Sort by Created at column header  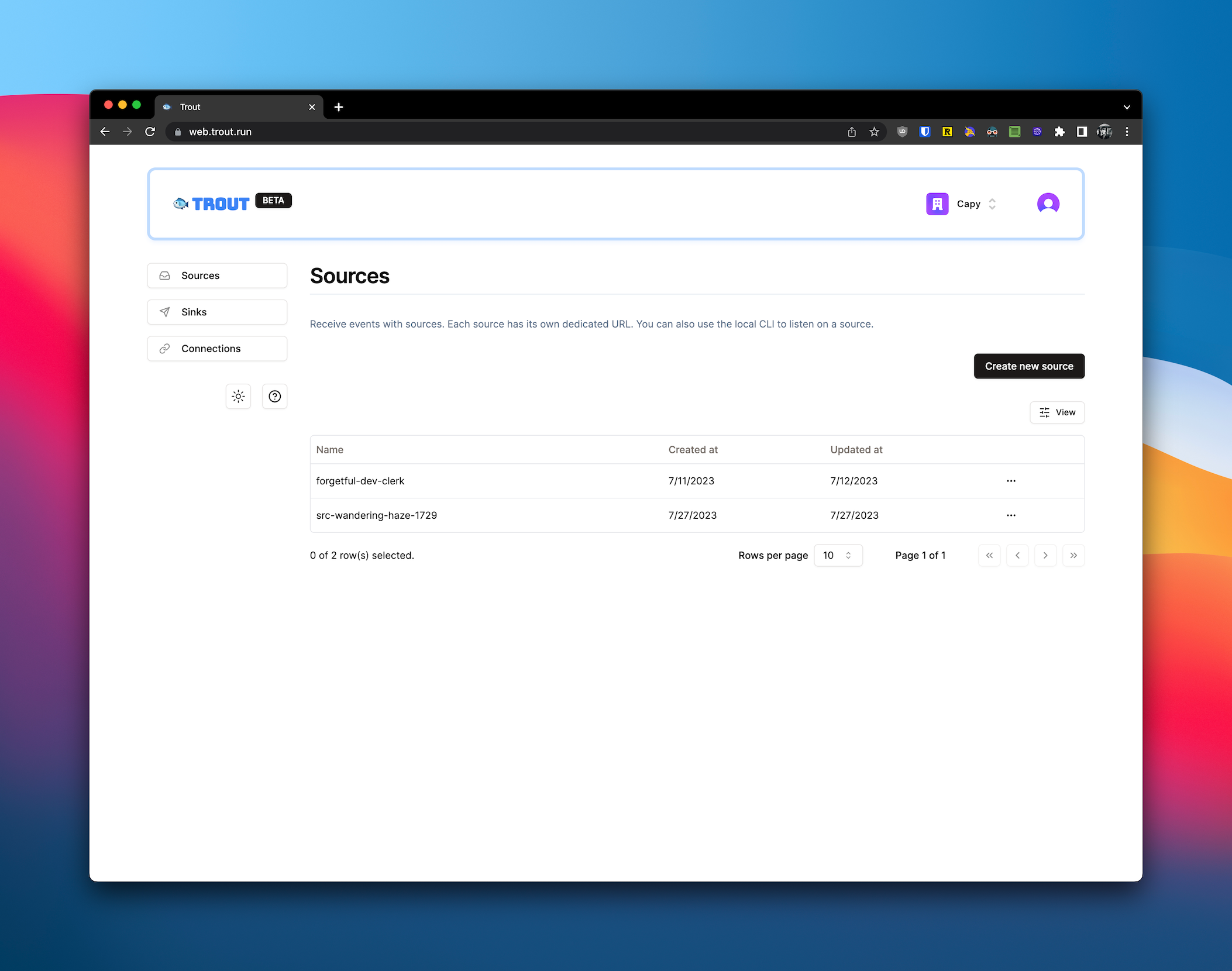point(693,450)
